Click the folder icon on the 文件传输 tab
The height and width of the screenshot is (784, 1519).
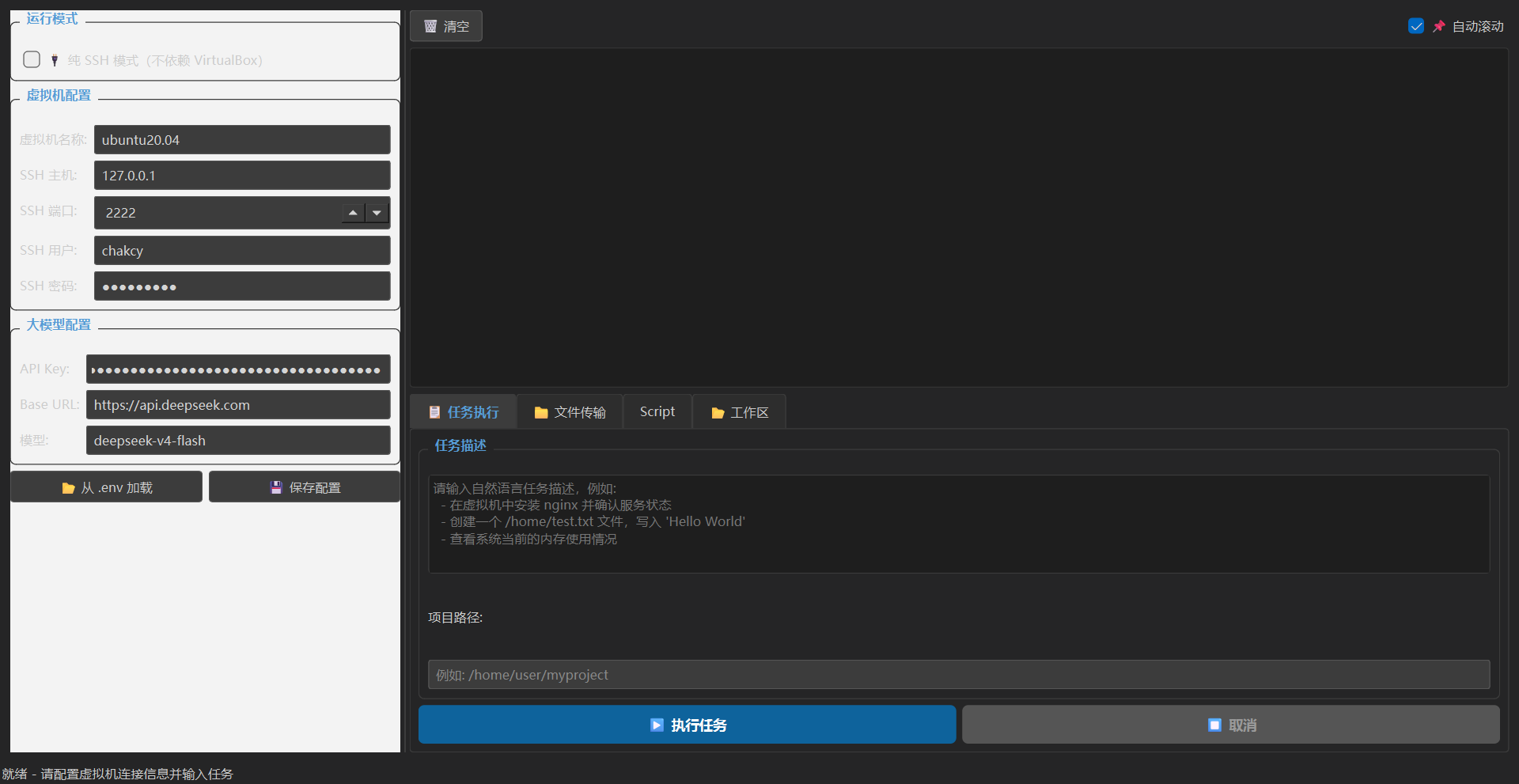541,413
